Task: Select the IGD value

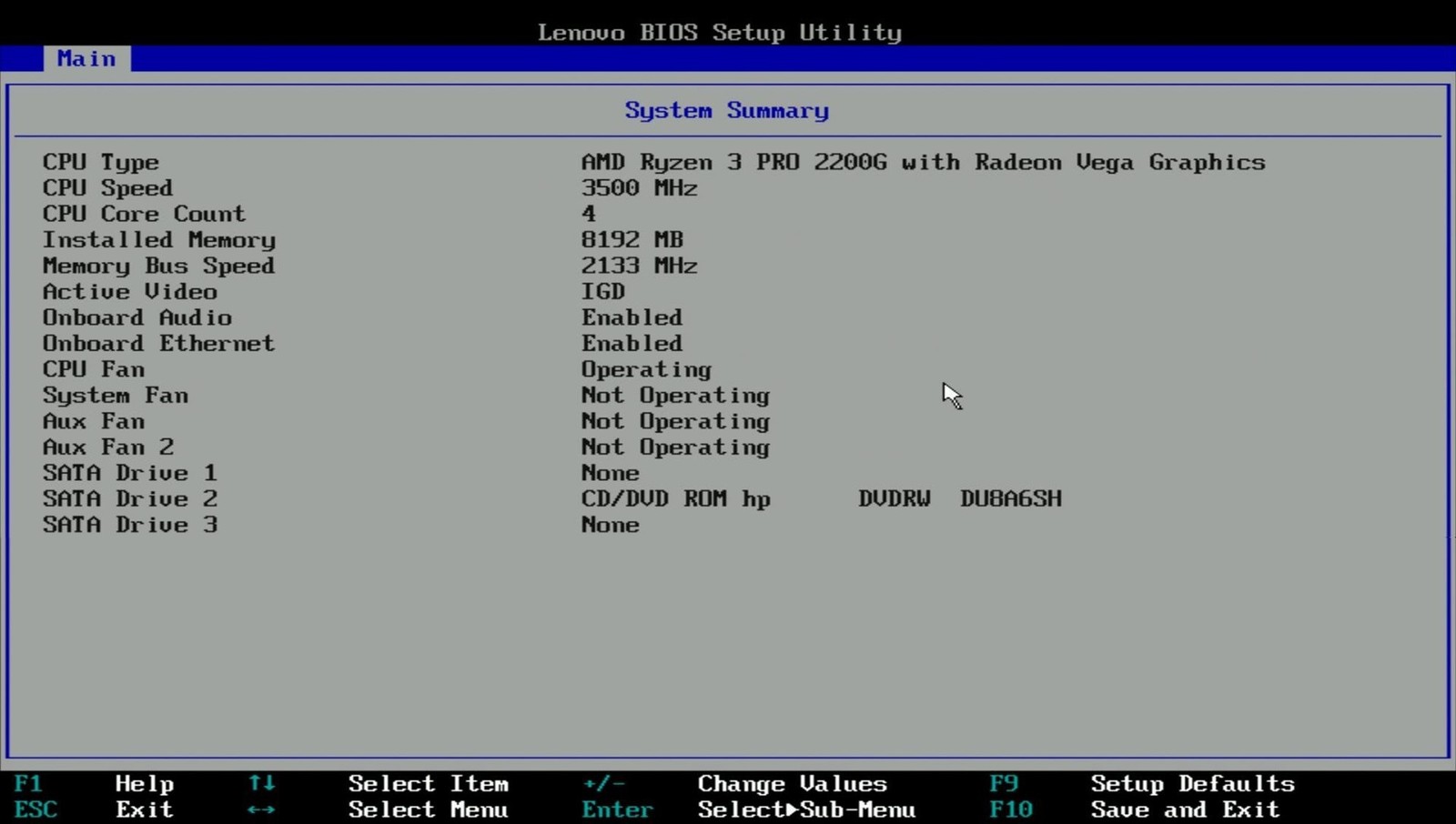Action: [603, 292]
